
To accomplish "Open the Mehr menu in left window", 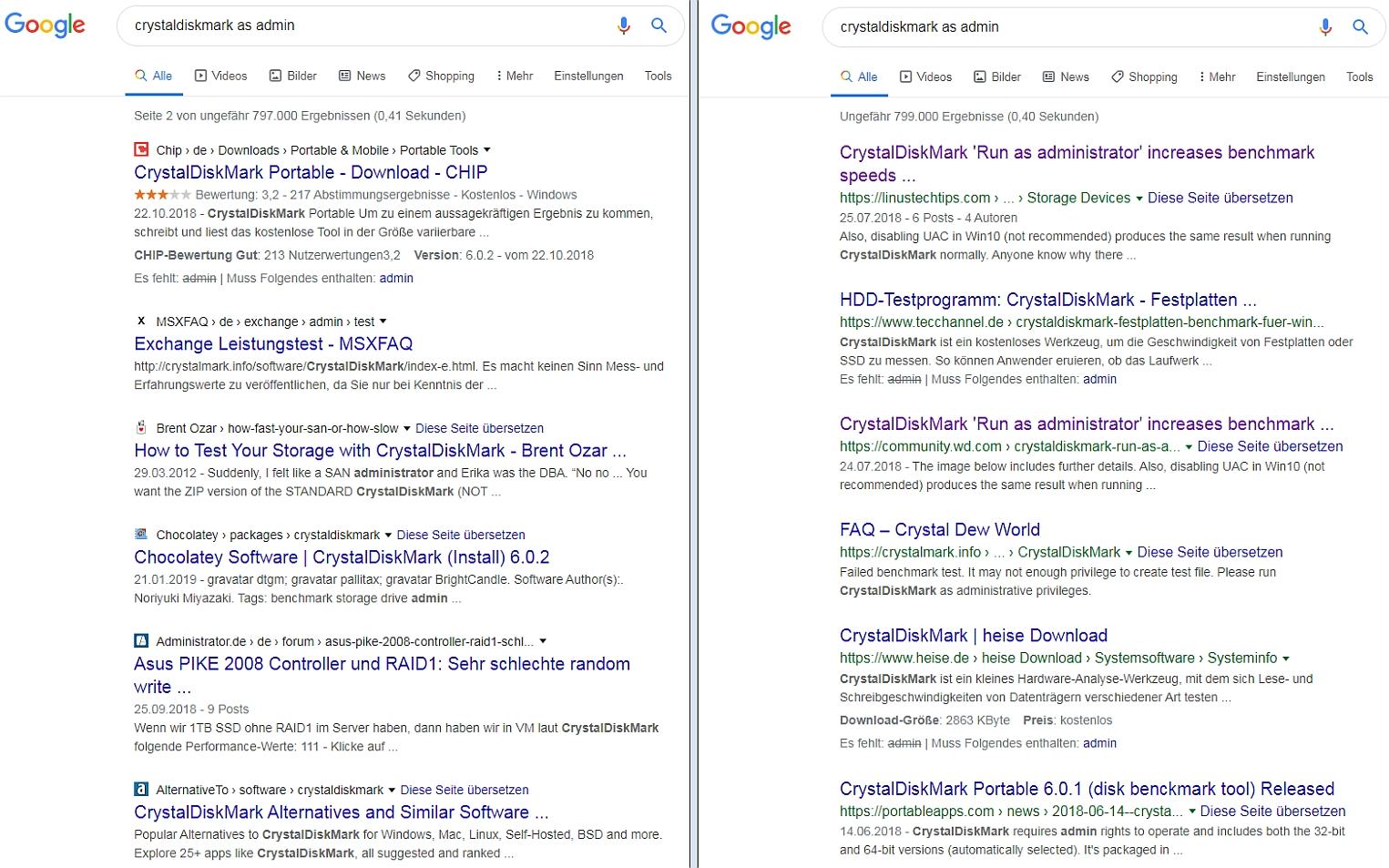I will click(516, 76).
